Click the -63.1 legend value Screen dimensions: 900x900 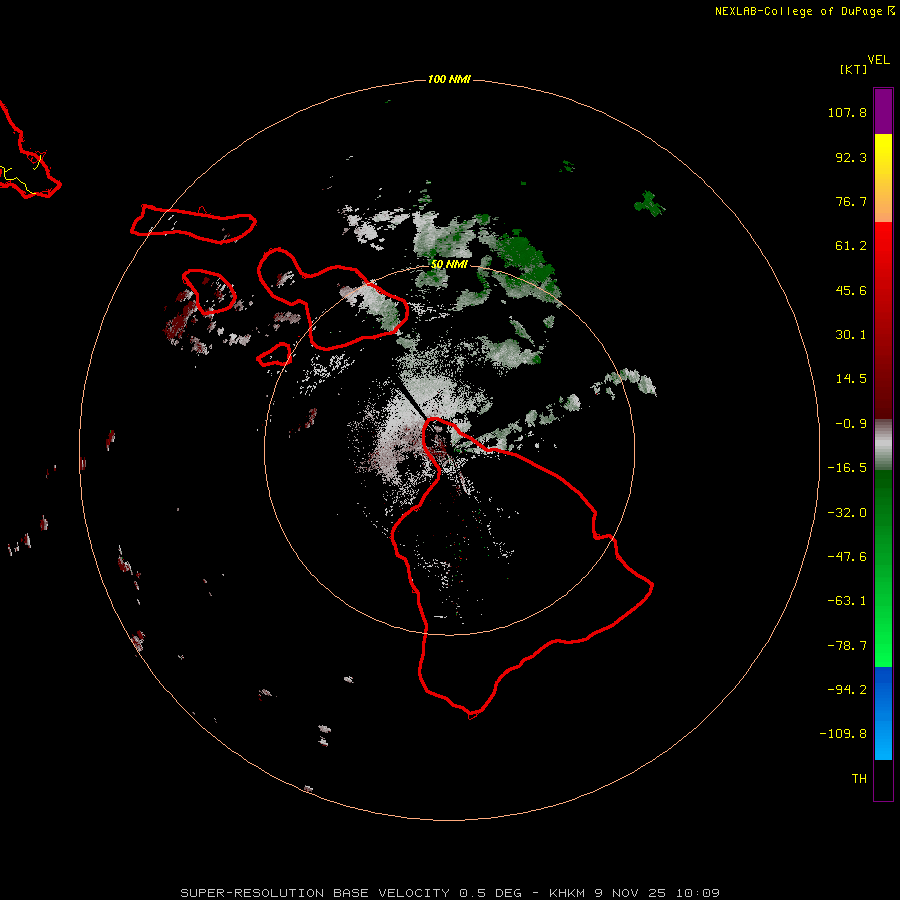(x=847, y=601)
